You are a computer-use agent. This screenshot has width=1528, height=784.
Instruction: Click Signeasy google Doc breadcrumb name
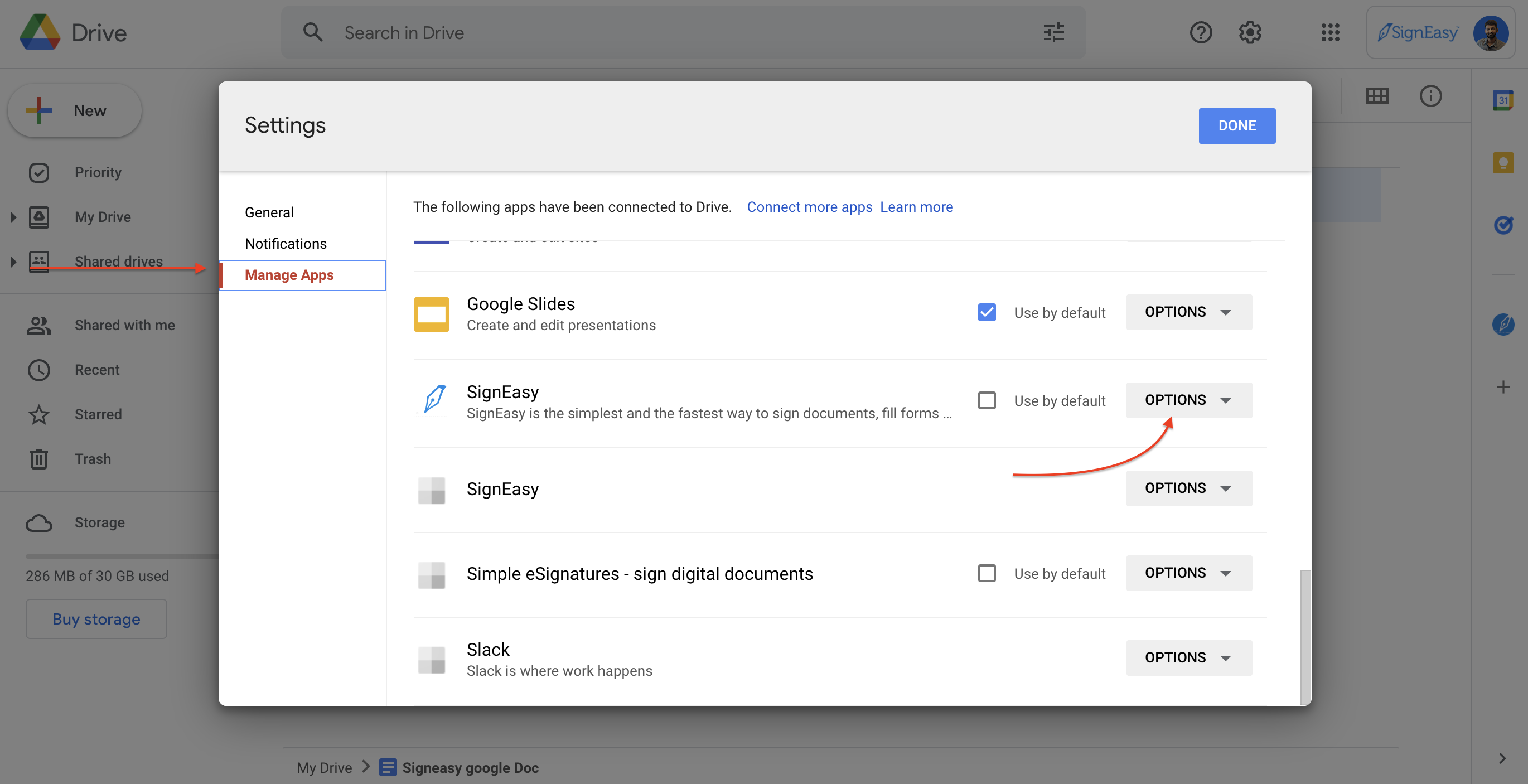tap(470, 767)
